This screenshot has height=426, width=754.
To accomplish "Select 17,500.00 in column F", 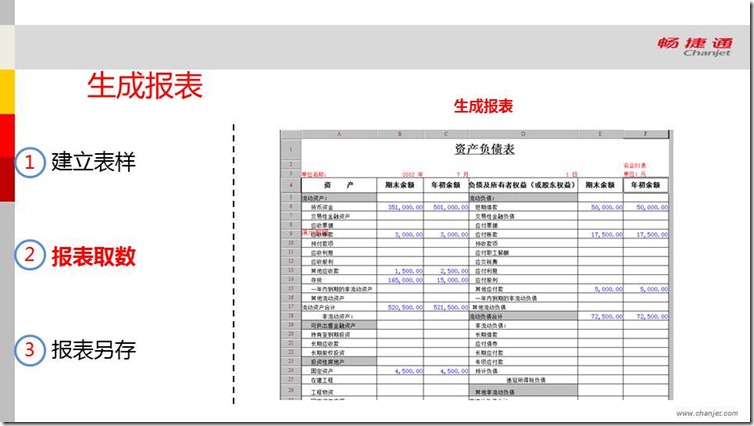I will 646,234.
